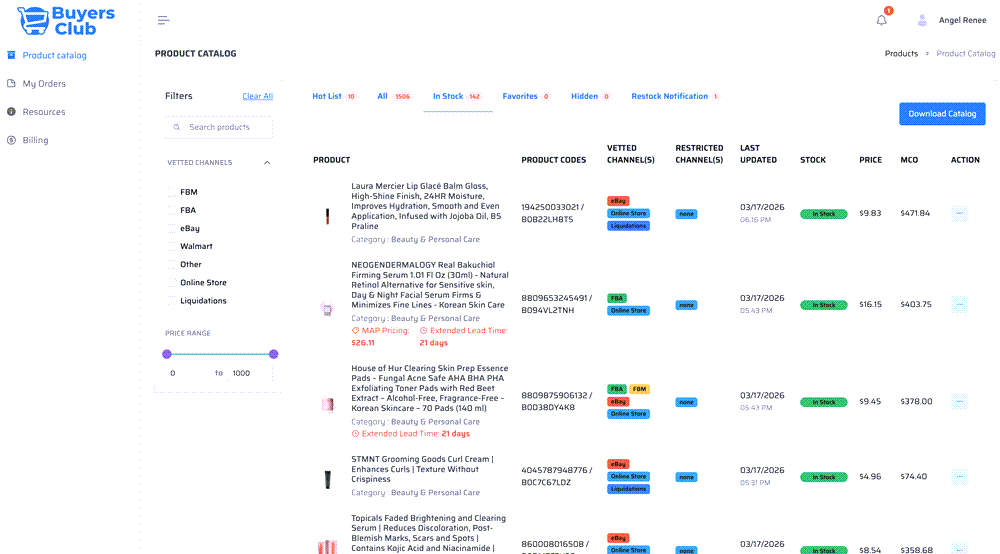
Task: Check the Online Store channel filter
Action: 171,282
